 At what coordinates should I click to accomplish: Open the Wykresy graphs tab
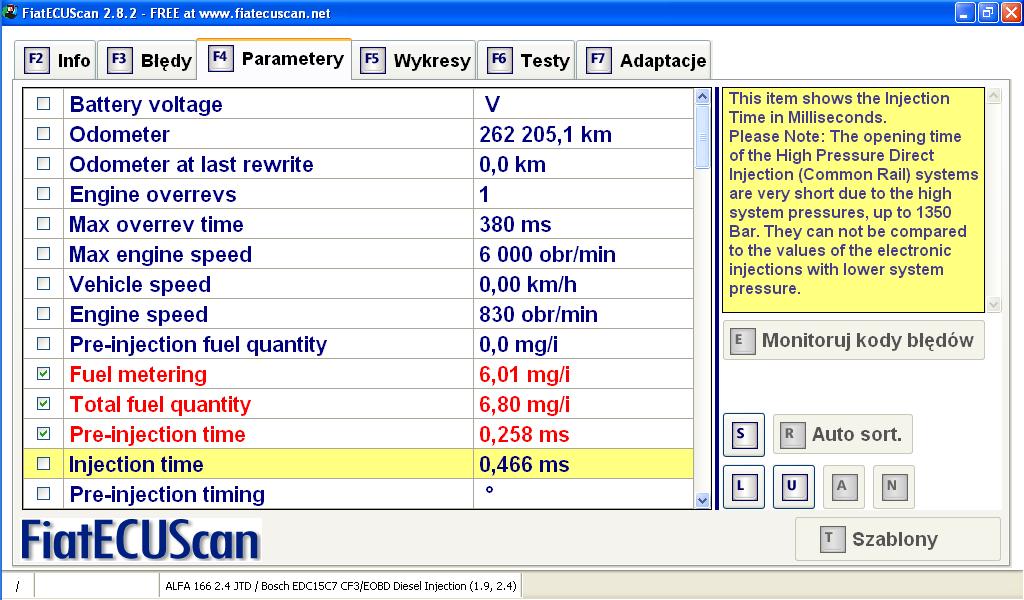point(415,61)
